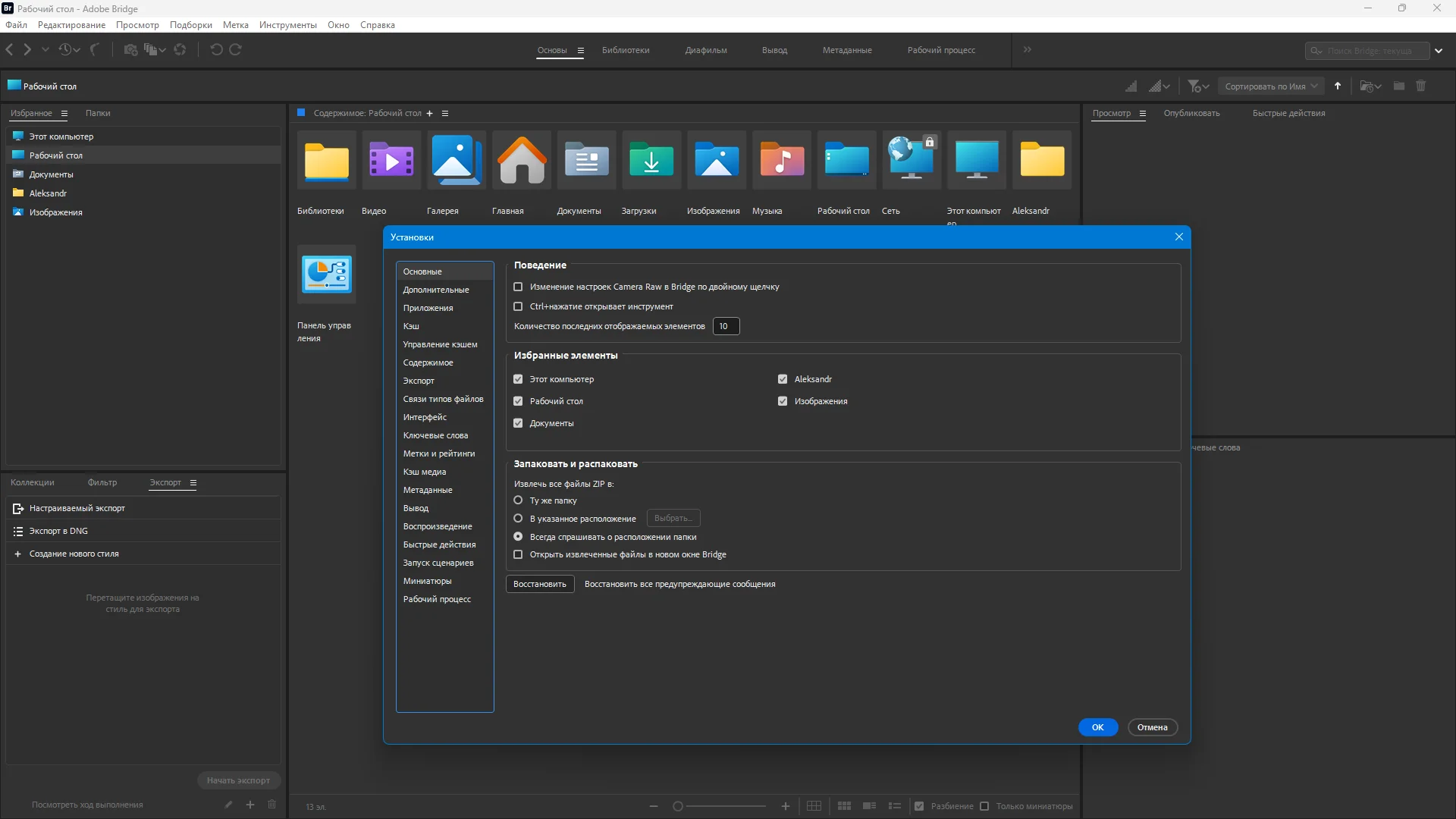Click the go back arrow icon
The image size is (1456, 819).
click(10, 50)
